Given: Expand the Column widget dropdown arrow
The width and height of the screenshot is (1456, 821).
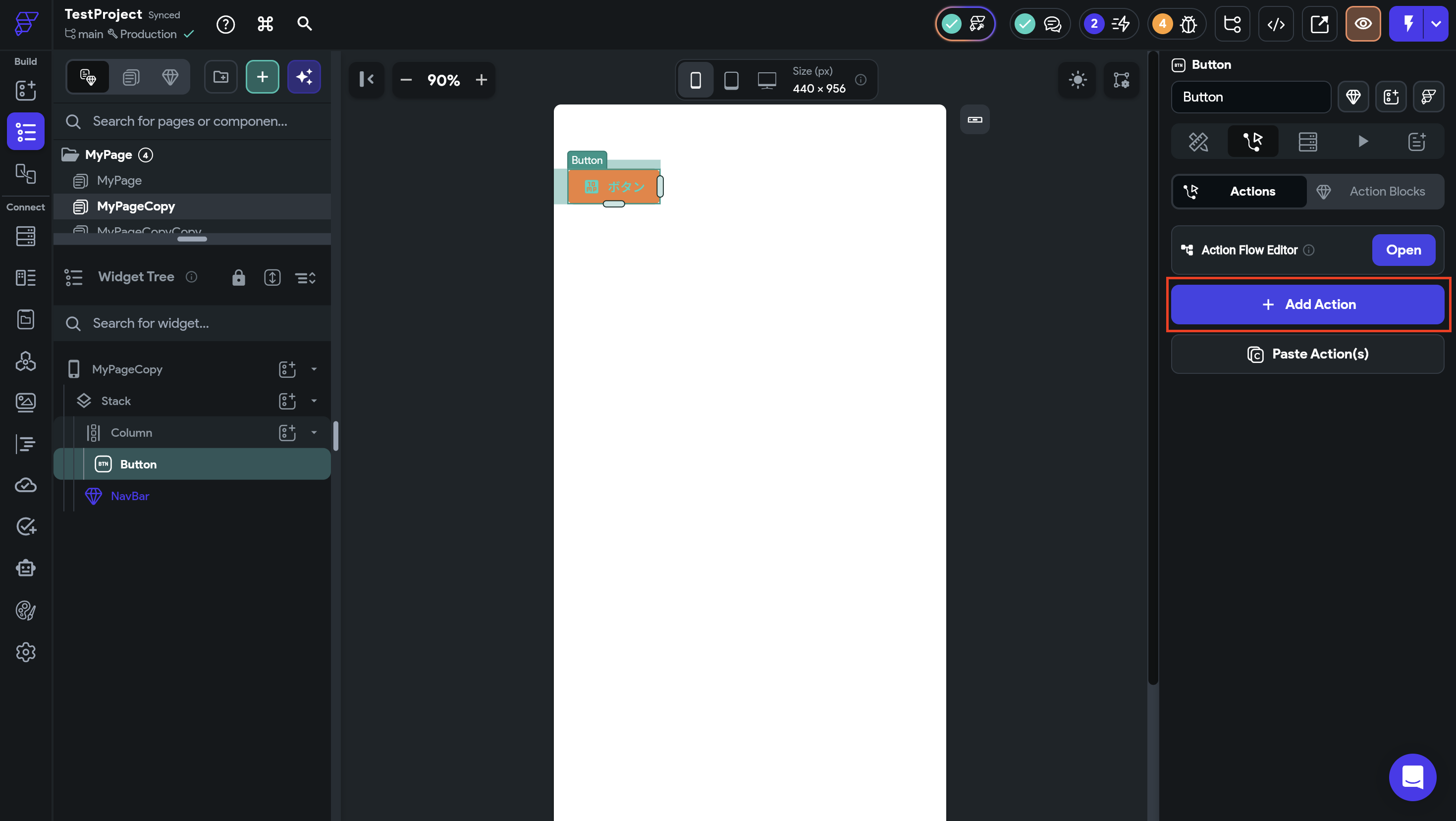Looking at the screenshot, I should 314,432.
